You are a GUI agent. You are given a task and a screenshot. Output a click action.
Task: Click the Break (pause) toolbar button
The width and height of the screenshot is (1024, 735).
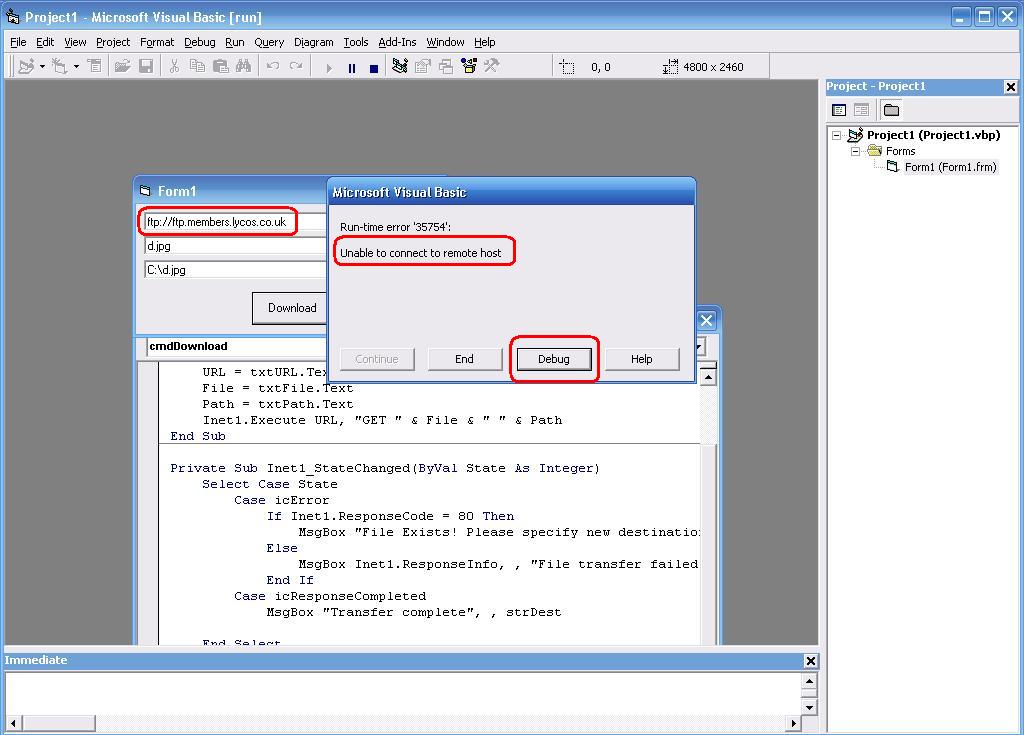[x=352, y=67]
